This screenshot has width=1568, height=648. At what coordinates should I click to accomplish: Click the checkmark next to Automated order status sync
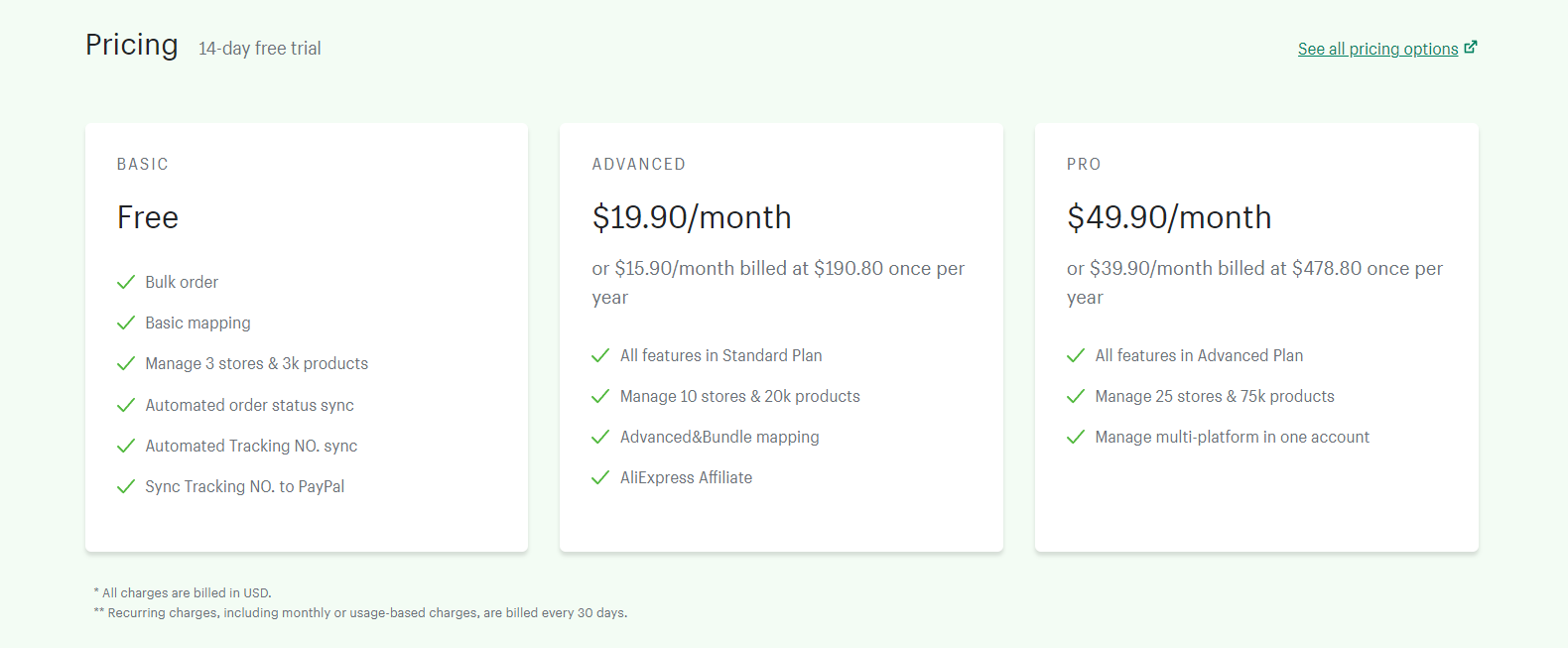click(126, 405)
